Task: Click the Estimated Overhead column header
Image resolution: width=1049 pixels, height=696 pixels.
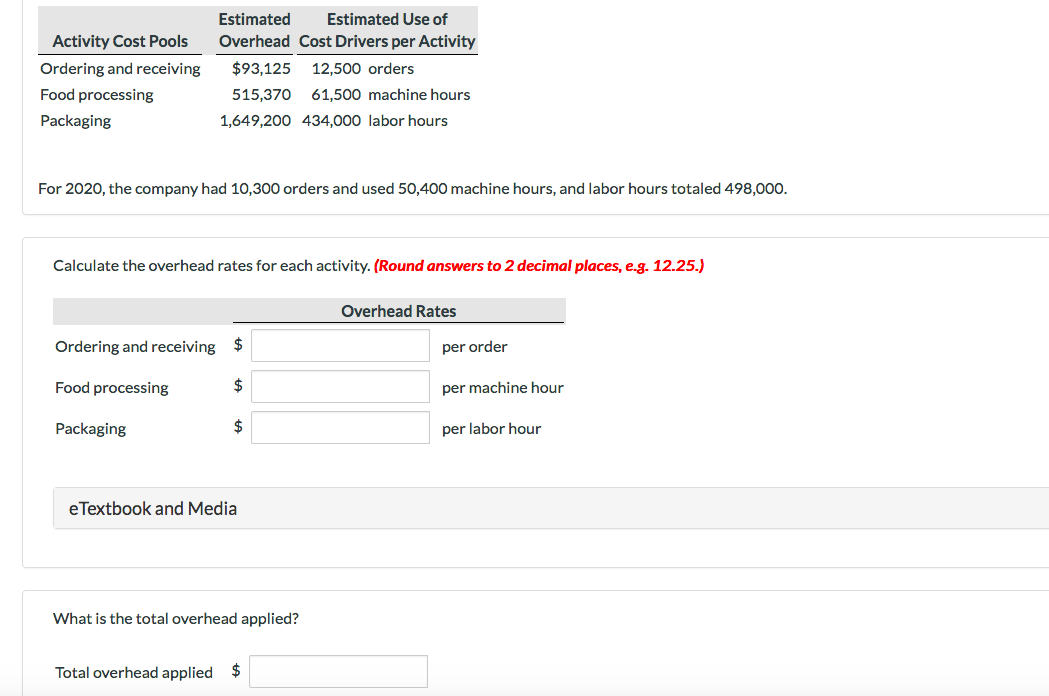Action: pyautogui.click(x=254, y=30)
